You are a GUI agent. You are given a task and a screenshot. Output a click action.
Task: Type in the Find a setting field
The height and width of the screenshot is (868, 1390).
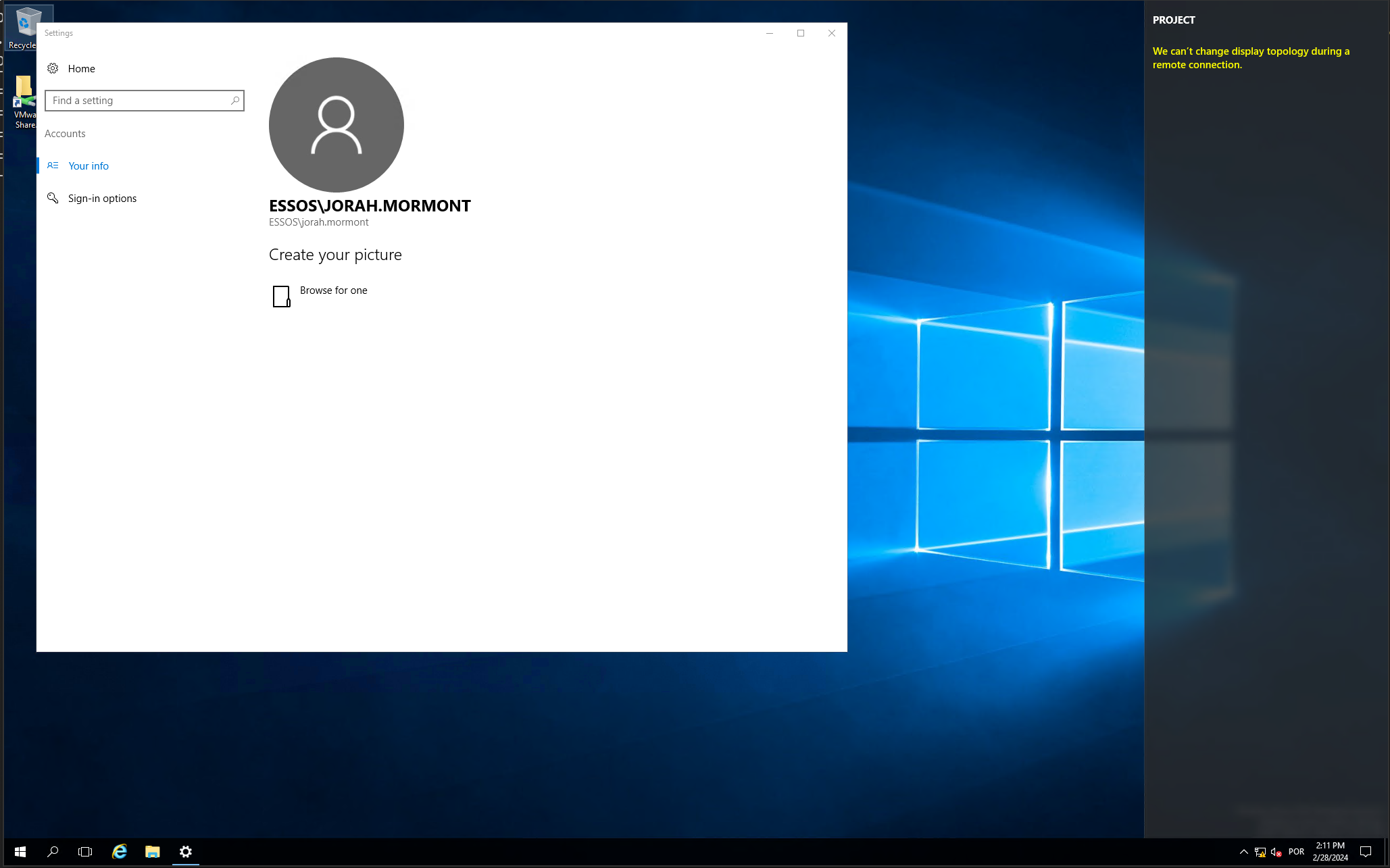click(x=139, y=101)
